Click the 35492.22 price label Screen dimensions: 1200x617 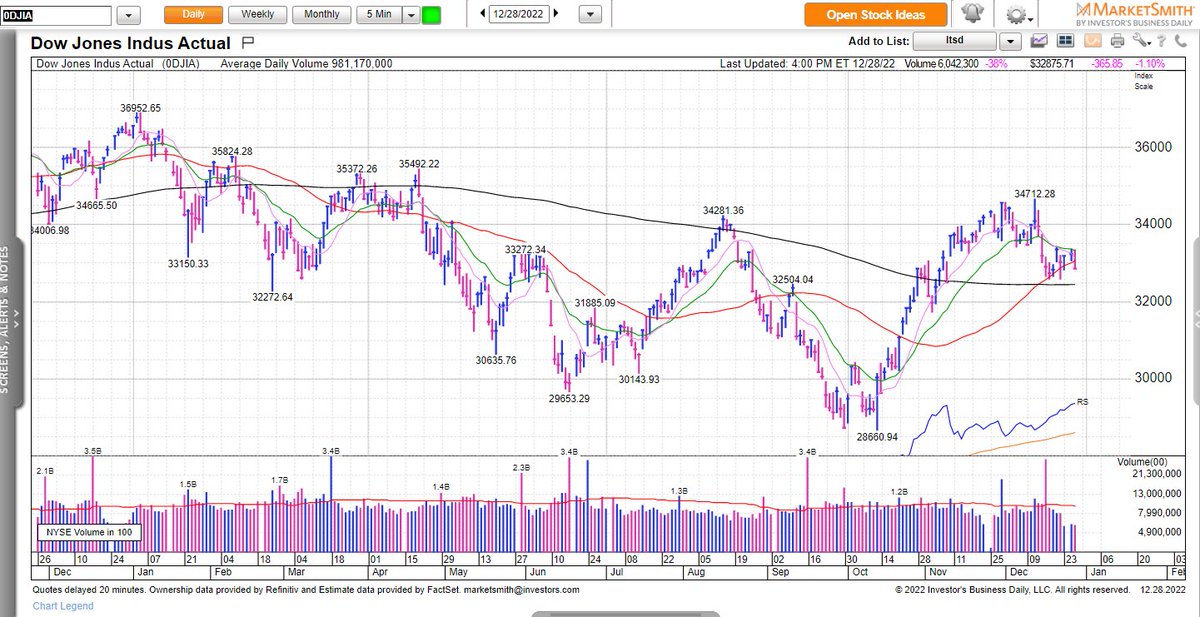[419, 164]
